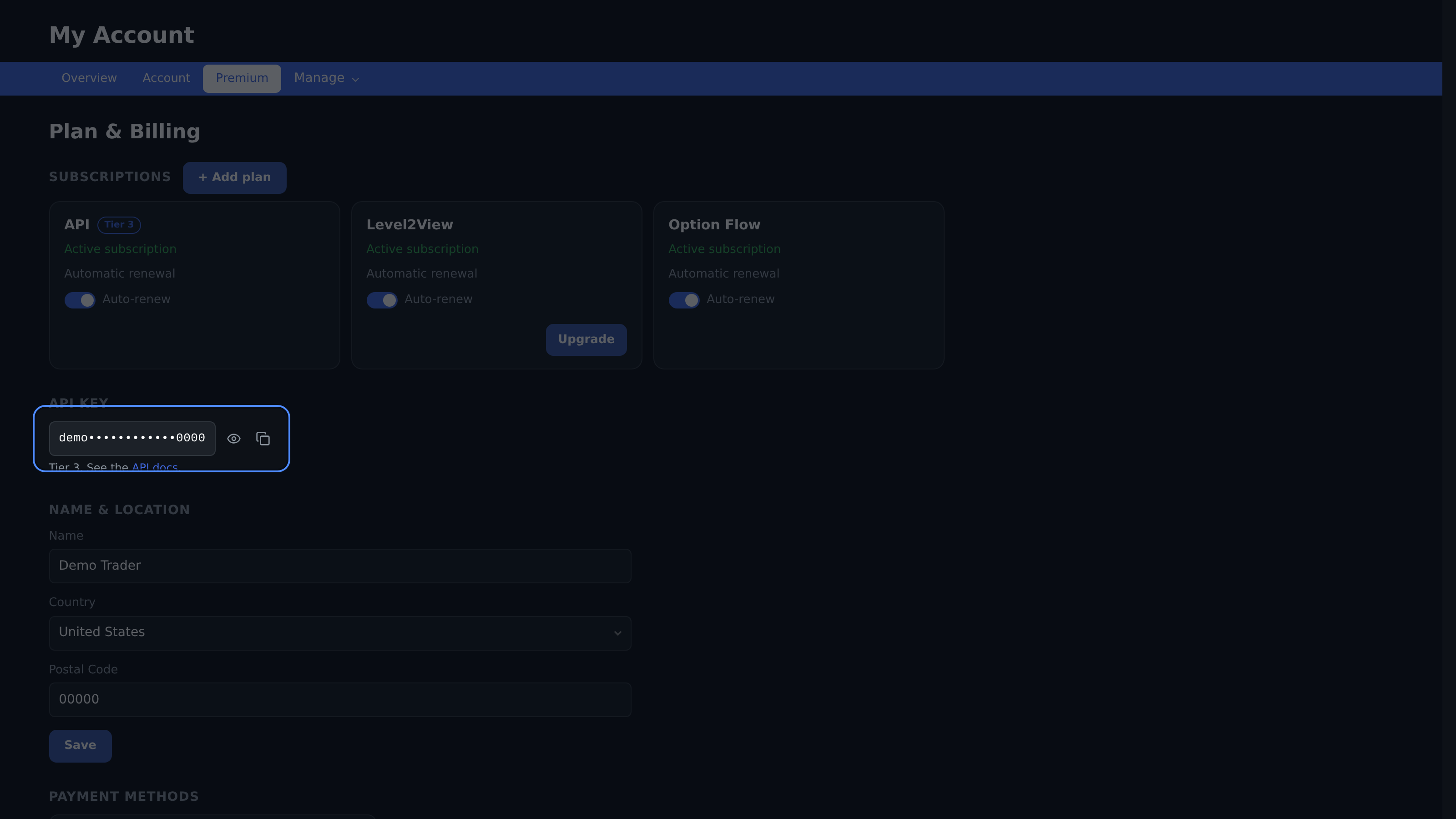Click Automatic renewal text in the API card
This screenshot has width=1456, height=819.
[120, 273]
